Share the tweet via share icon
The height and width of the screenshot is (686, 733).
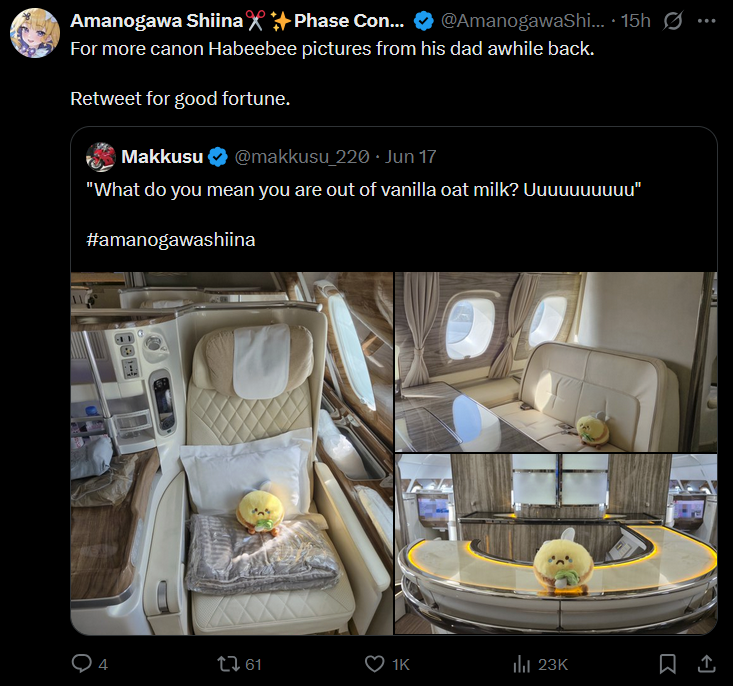point(705,664)
